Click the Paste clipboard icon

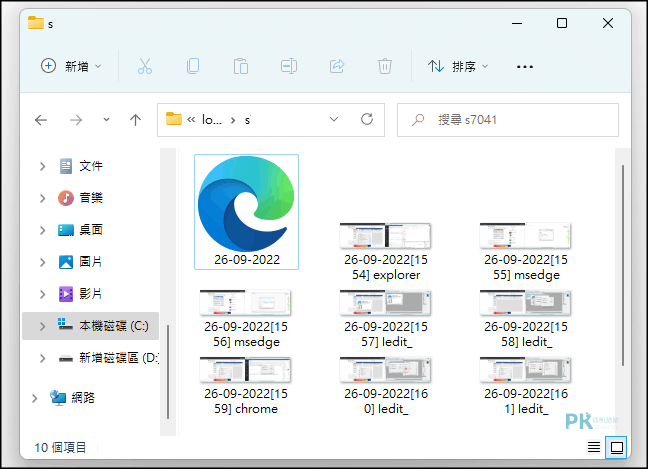click(x=241, y=66)
